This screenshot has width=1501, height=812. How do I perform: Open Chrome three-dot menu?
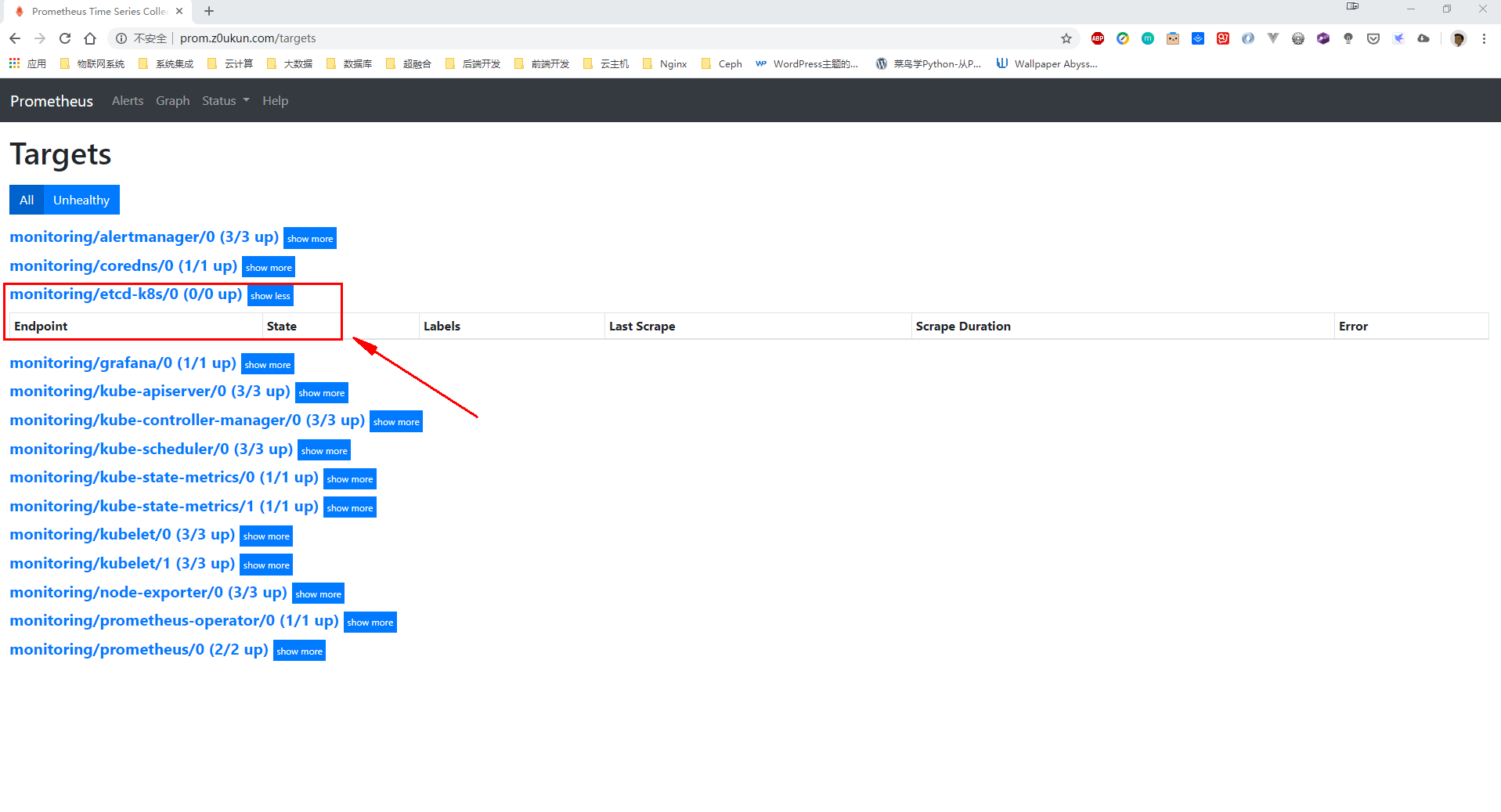(x=1484, y=38)
